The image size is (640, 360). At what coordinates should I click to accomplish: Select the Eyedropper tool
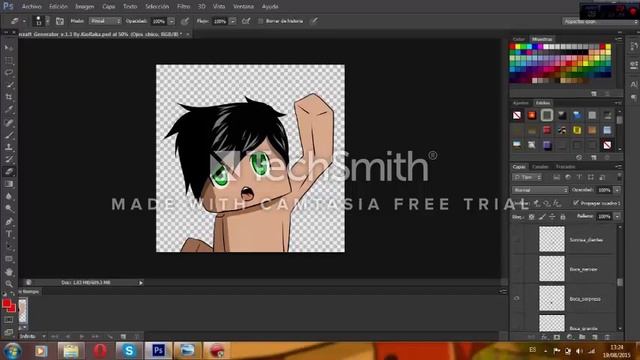click(x=9, y=109)
